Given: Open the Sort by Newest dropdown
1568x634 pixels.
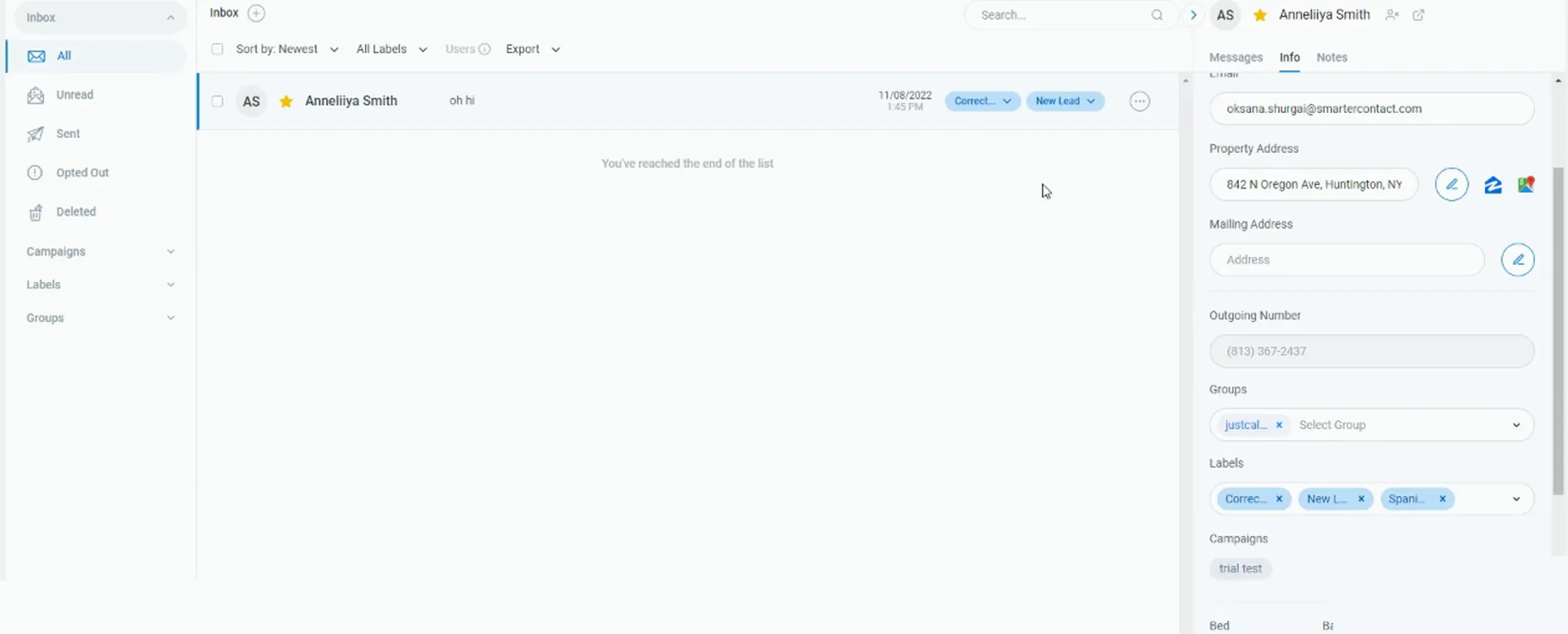Looking at the screenshot, I should (287, 49).
